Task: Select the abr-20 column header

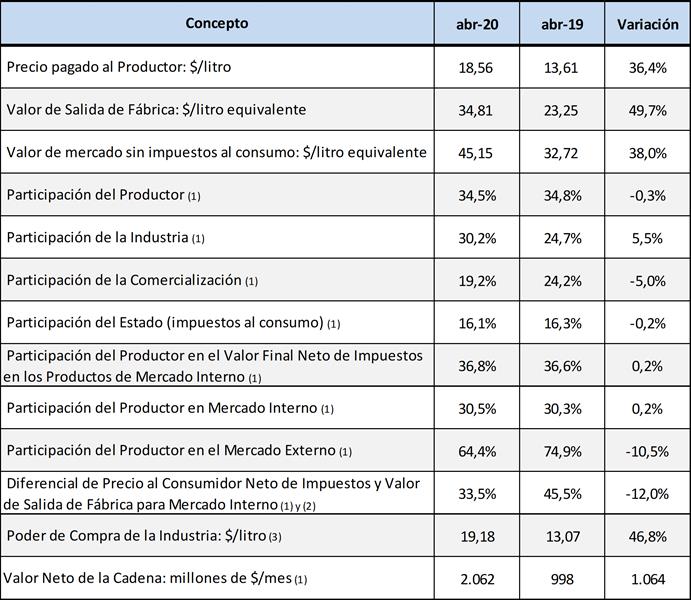Action: click(x=477, y=24)
